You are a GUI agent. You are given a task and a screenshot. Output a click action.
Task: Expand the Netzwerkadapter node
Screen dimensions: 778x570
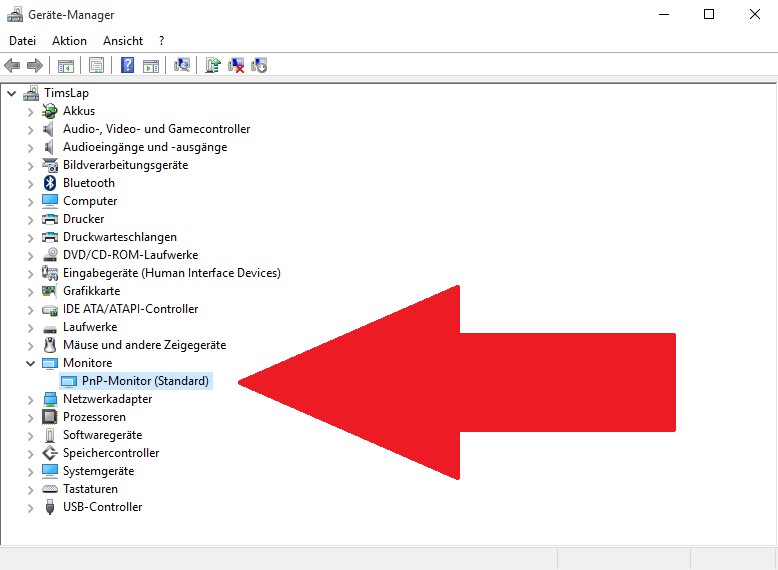click(x=30, y=399)
